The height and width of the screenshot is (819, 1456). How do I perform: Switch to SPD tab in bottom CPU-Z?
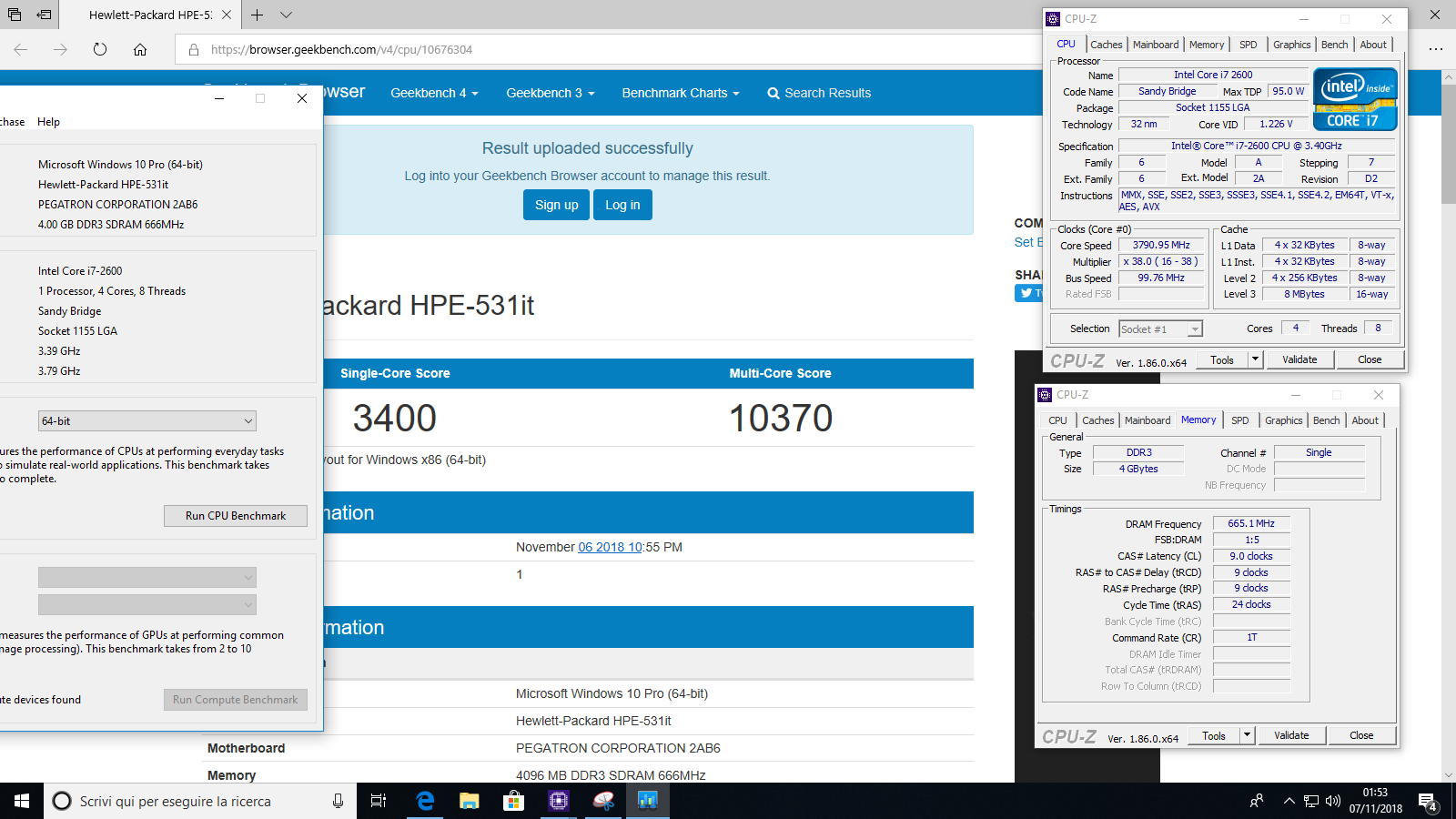pos(1239,420)
